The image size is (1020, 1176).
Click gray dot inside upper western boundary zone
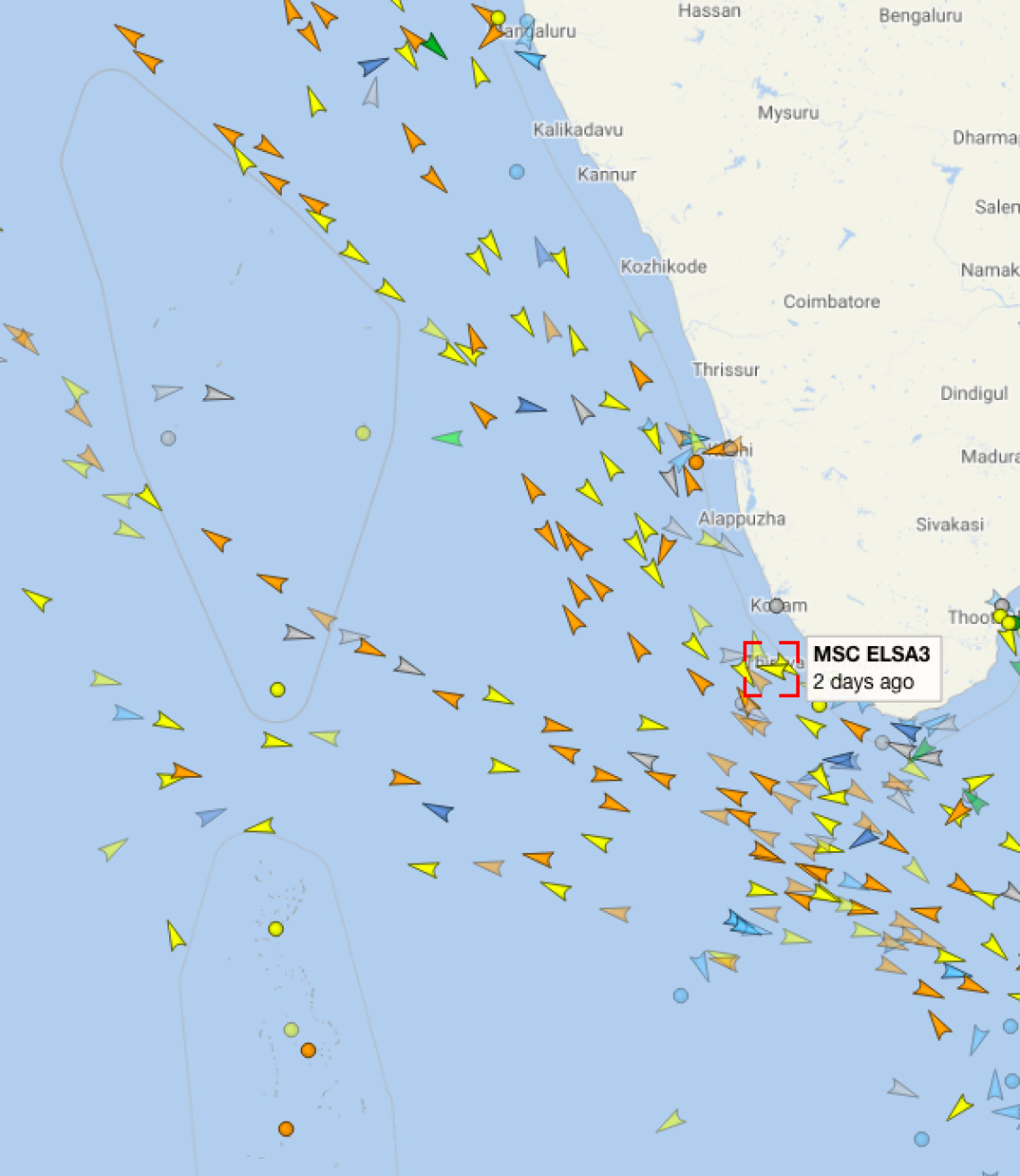point(168,438)
